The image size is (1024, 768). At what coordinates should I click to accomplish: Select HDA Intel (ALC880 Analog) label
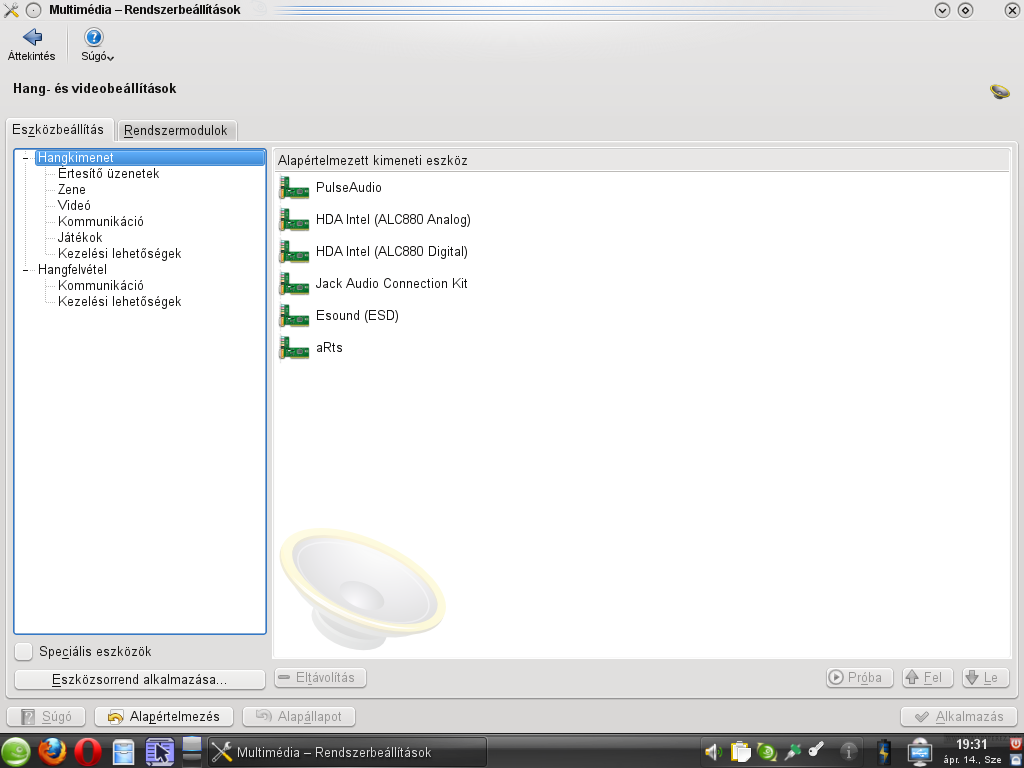tap(393, 219)
